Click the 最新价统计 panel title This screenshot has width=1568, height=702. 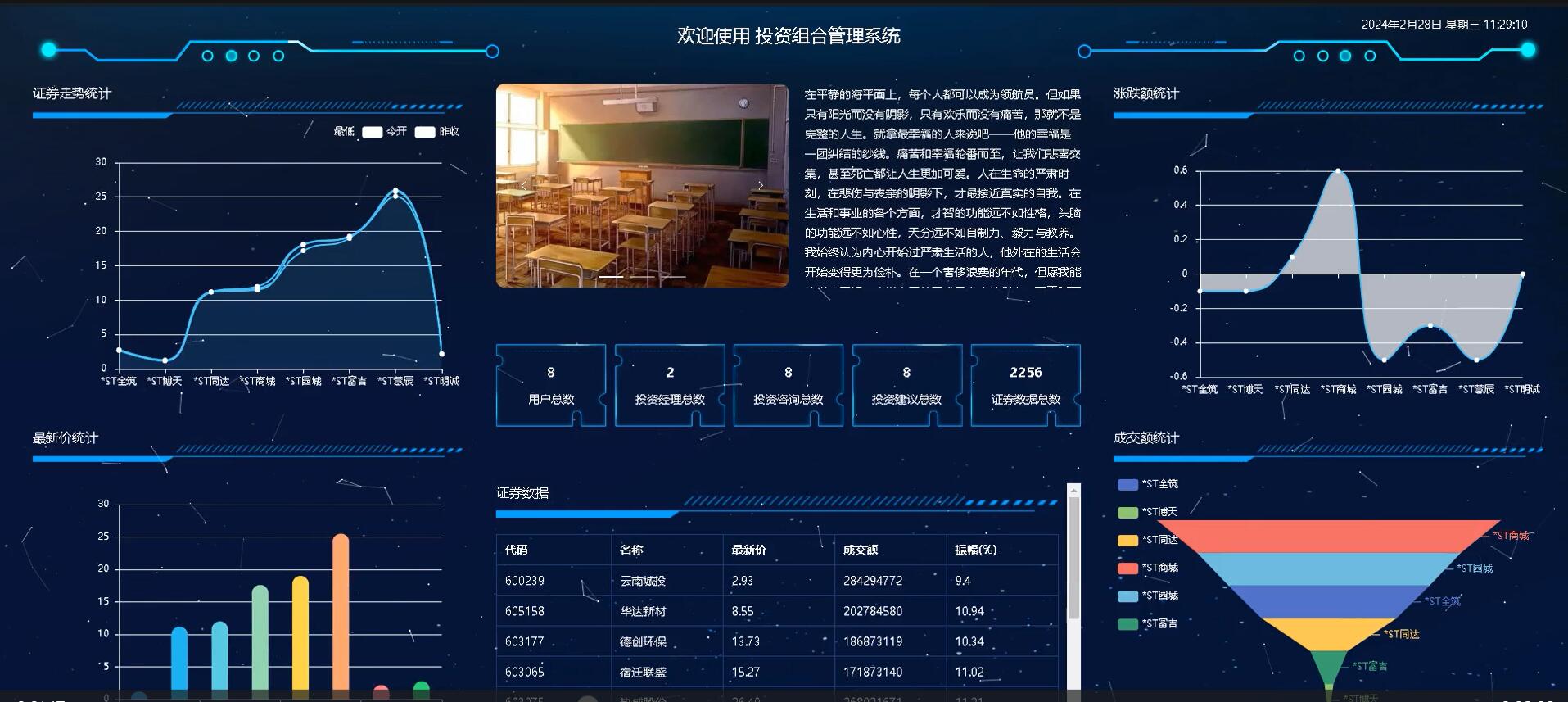[66, 437]
